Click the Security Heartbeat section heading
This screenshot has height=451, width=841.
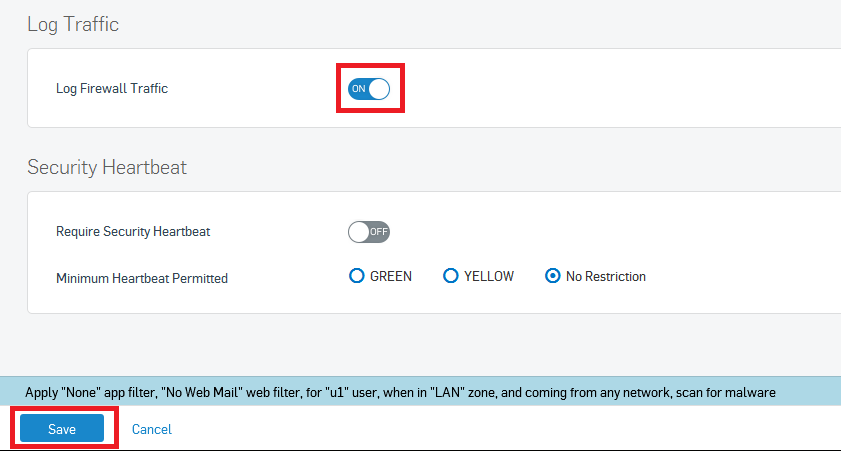coord(107,167)
